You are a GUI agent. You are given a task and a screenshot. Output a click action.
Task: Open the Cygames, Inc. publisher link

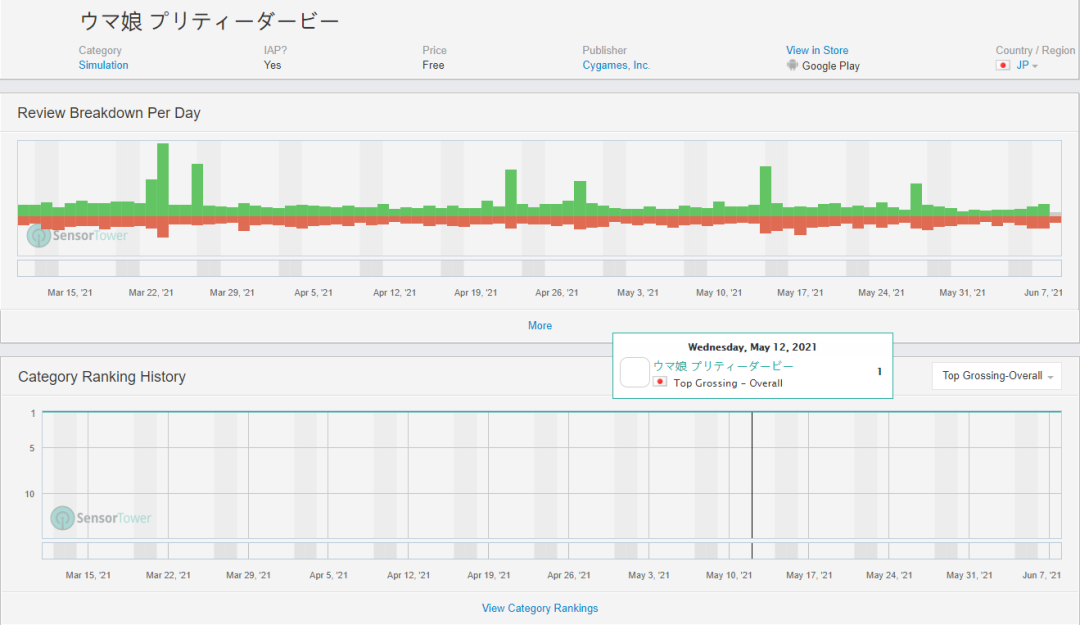(x=616, y=65)
